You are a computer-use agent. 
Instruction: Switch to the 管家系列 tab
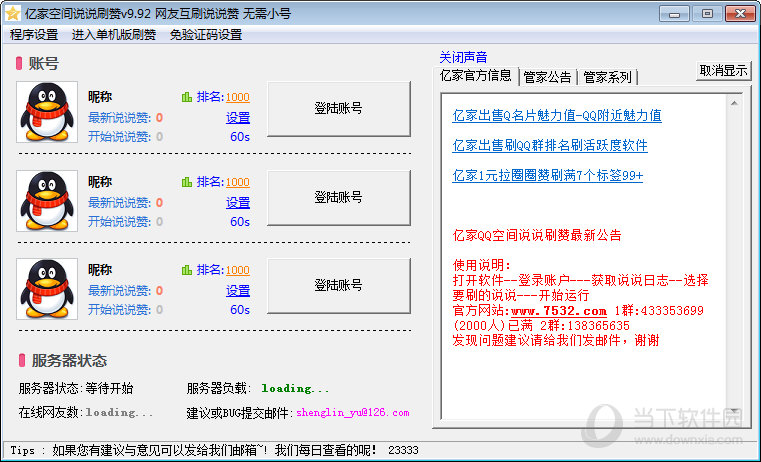(x=607, y=76)
